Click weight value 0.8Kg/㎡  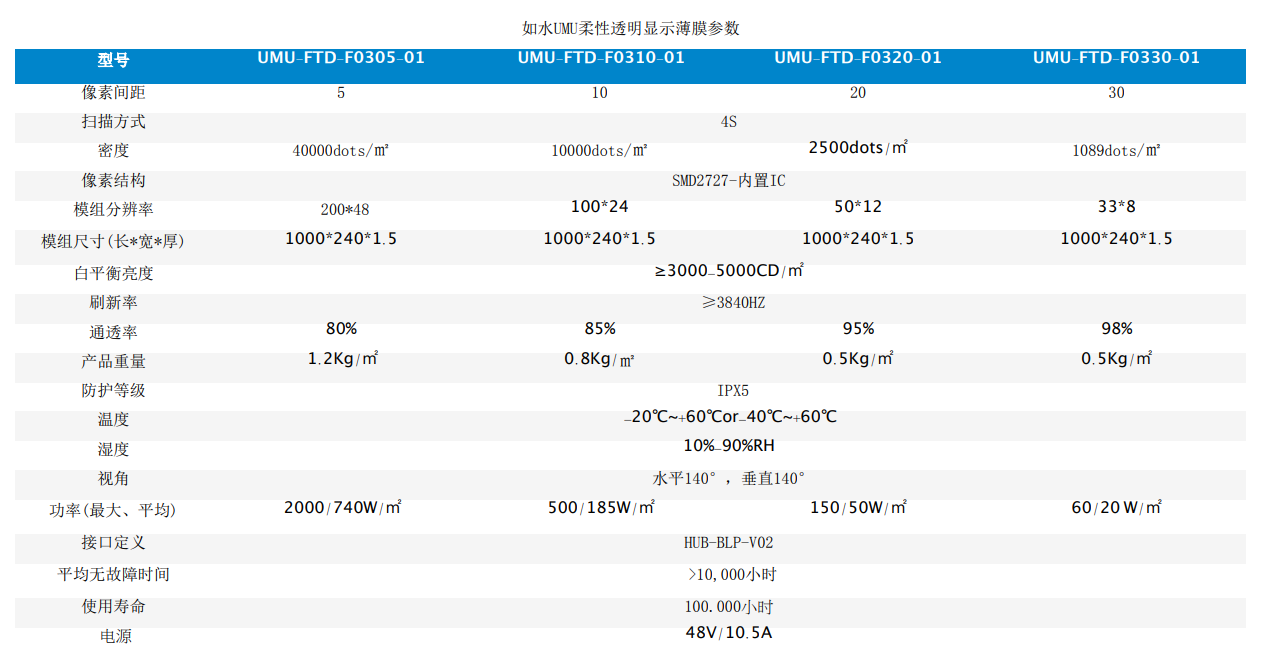(600, 360)
